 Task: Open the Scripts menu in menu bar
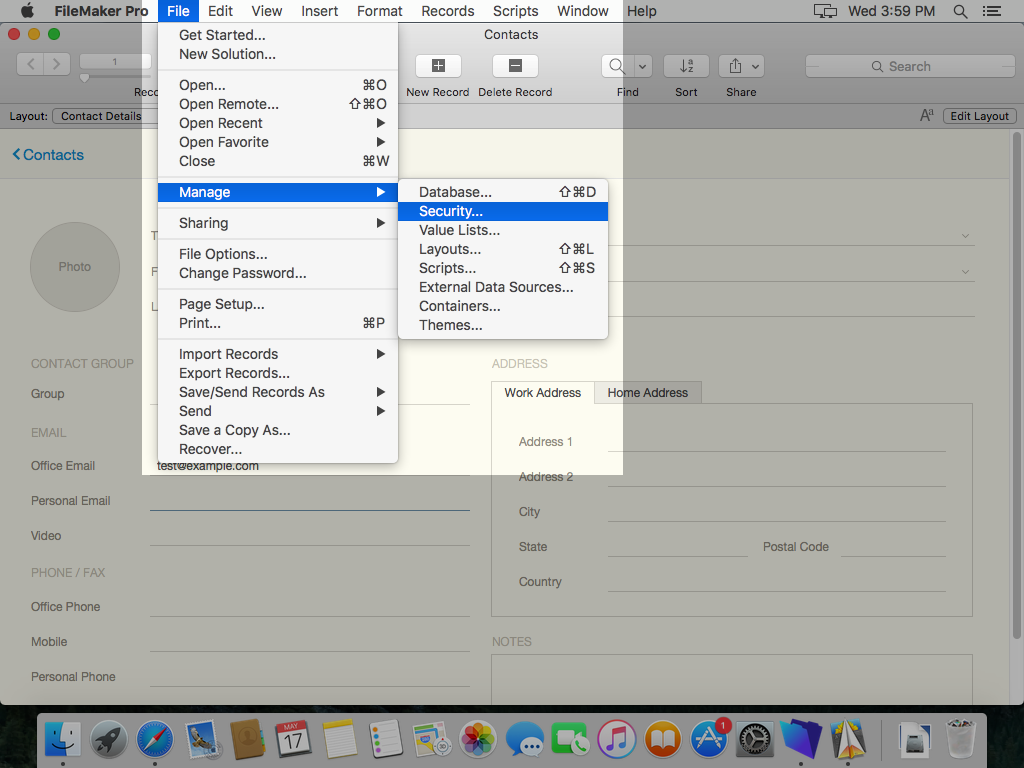(x=515, y=11)
